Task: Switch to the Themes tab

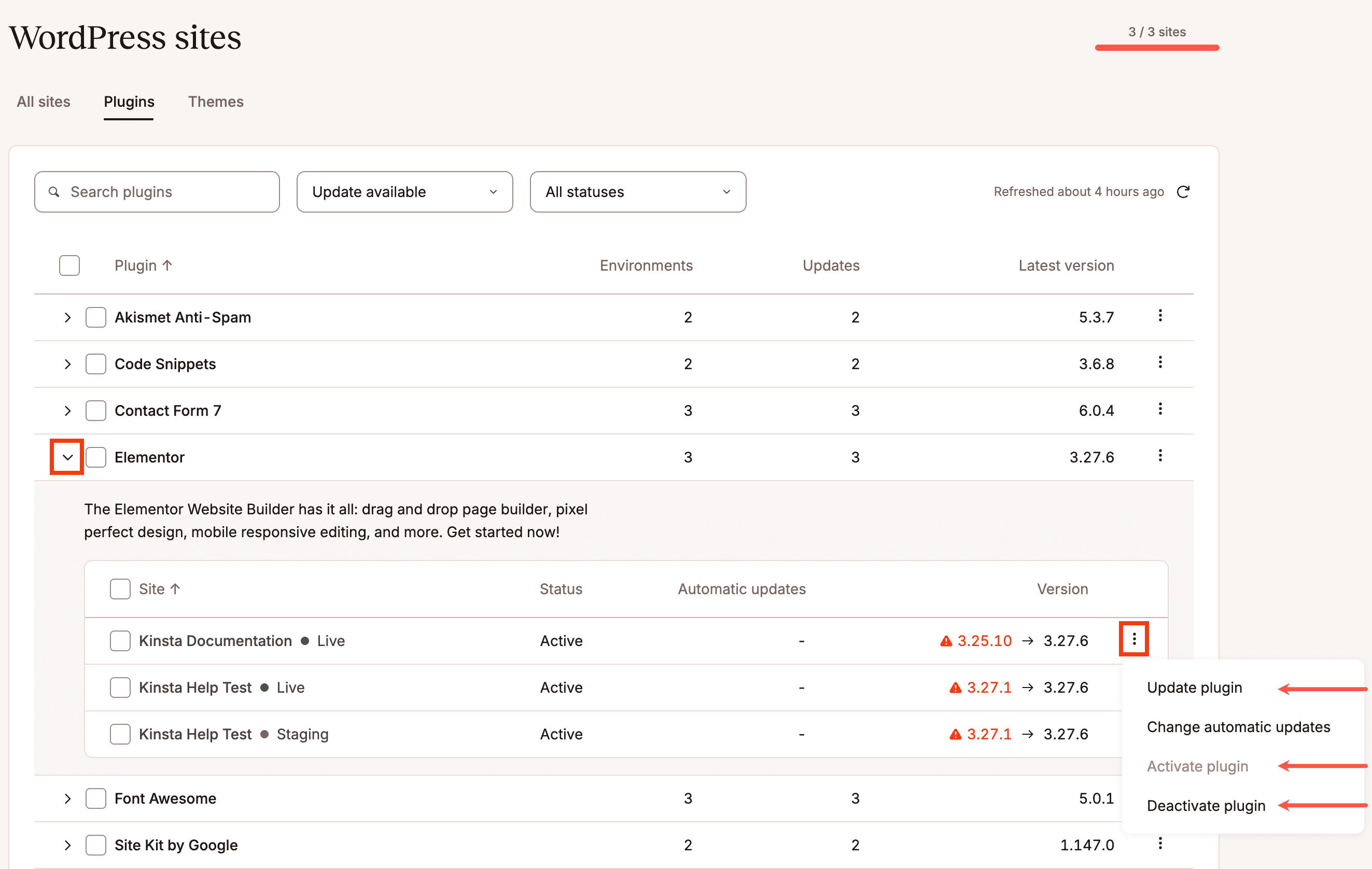Action: pyautogui.click(x=216, y=102)
